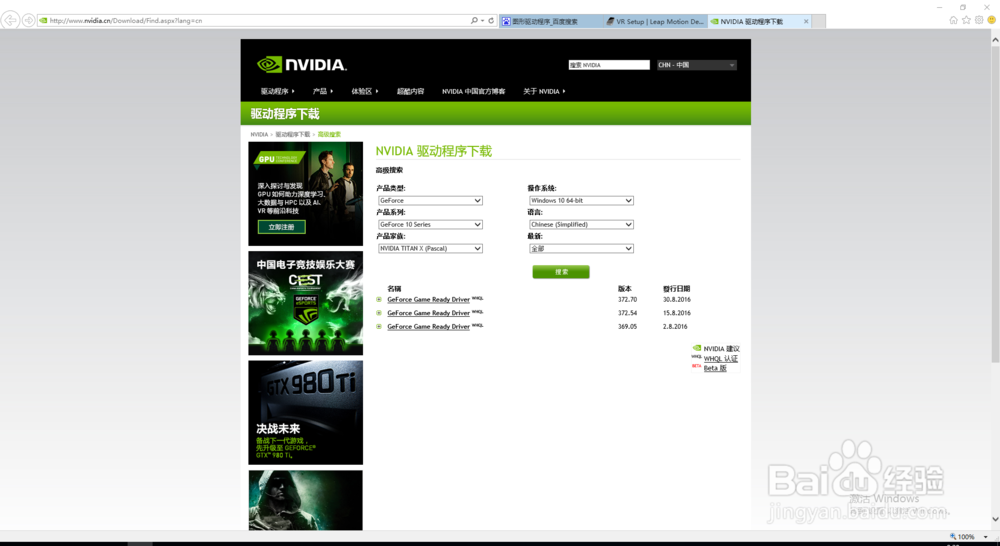Open the hooded figure game banner
Image resolution: width=1000 pixels, height=546 pixels.
pos(305,500)
